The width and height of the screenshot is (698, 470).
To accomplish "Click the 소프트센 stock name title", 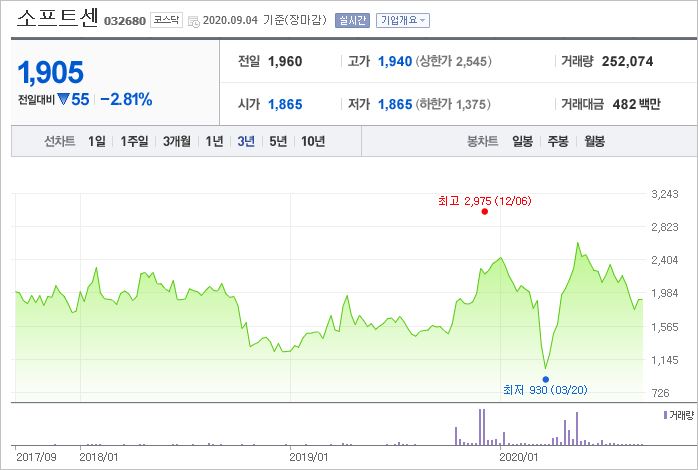I will tap(57, 19).
